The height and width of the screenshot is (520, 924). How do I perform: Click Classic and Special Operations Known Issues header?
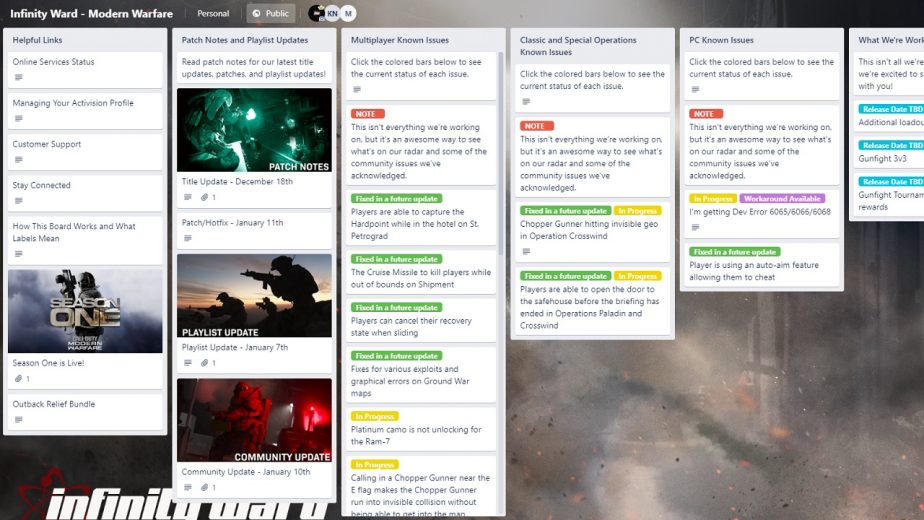tap(578, 46)
